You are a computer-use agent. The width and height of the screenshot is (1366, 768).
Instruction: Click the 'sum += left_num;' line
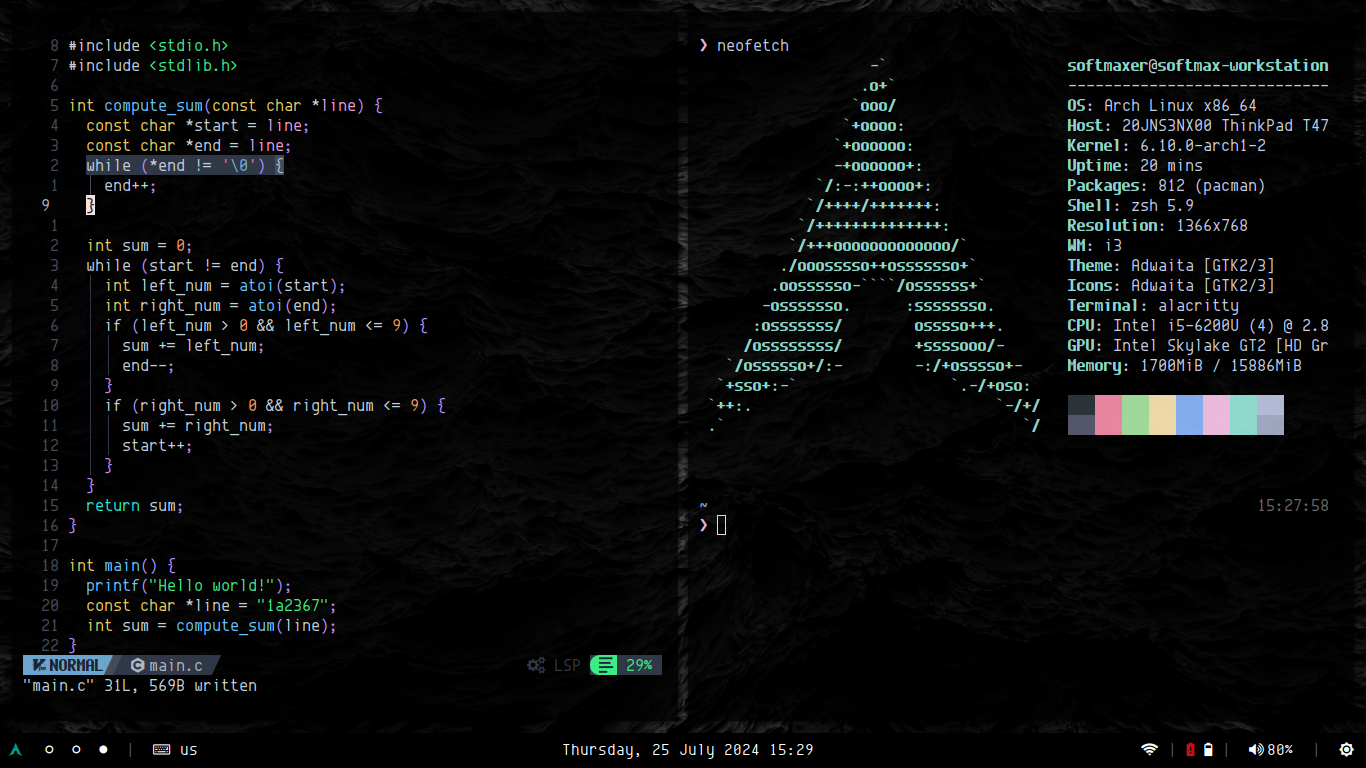(194, 345)
